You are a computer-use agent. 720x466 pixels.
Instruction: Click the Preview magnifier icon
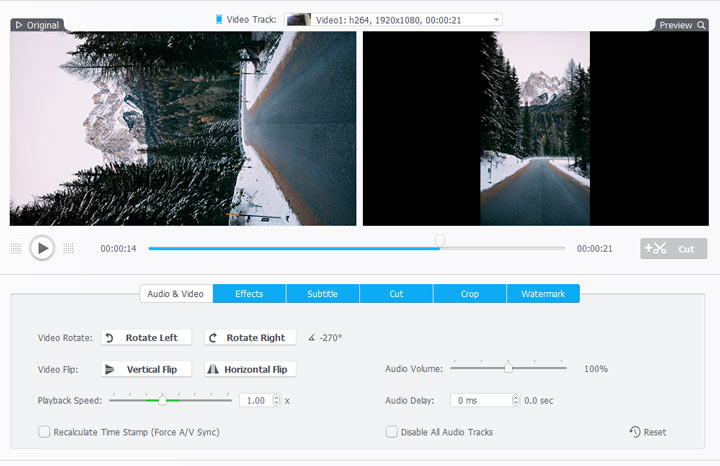coord(701,25)
